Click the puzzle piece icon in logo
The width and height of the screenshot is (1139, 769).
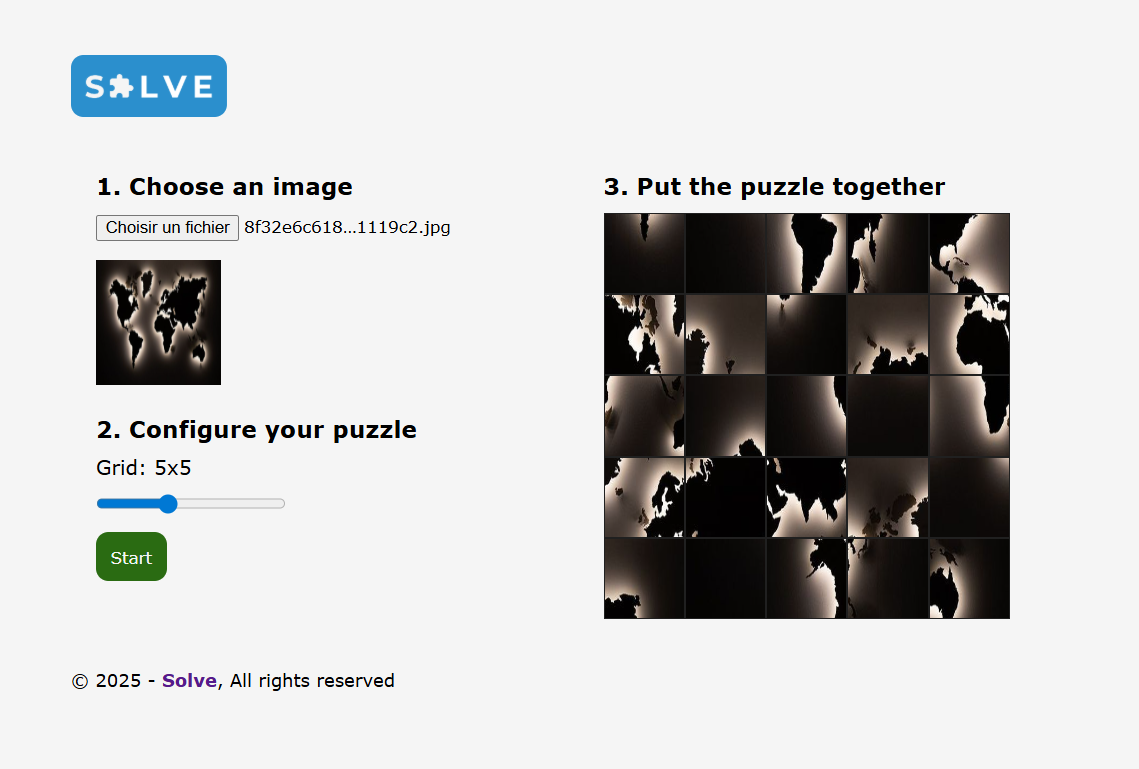119,87
